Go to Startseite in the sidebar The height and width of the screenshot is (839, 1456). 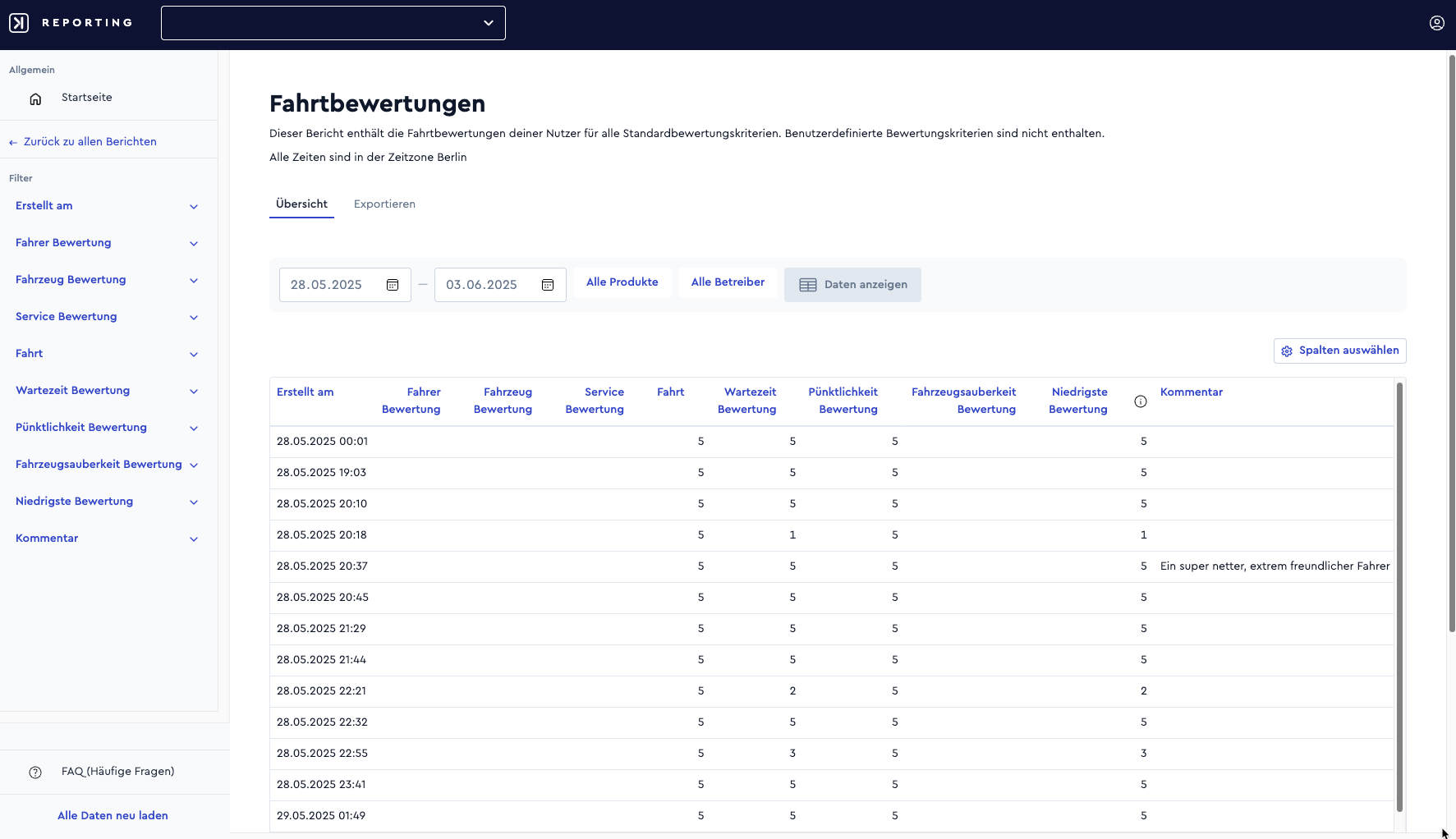[87, 98]
